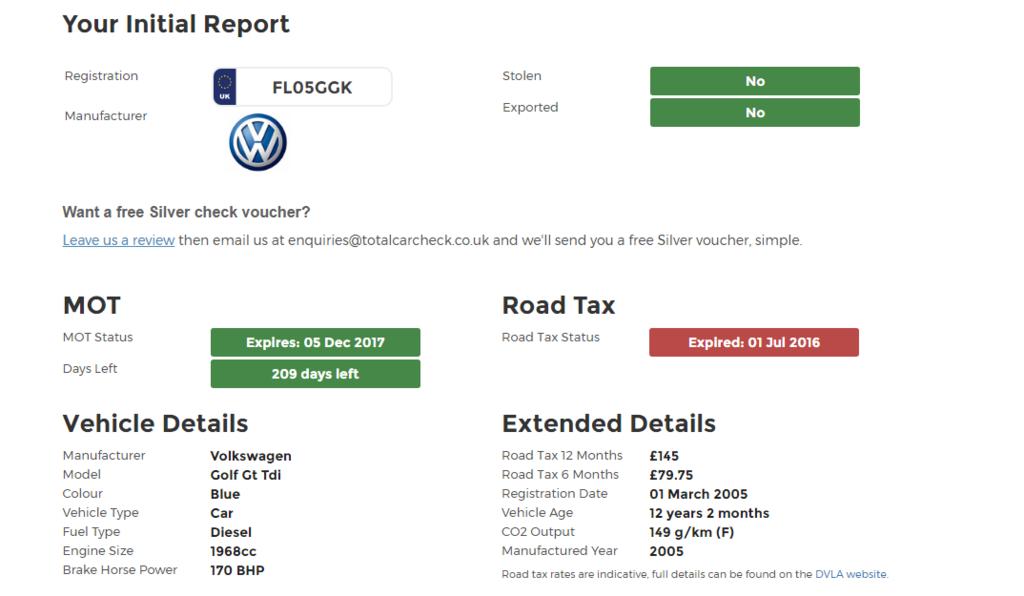This screenshot has width=1024, height=596.
Task: Select the '1968cc' engine size value
Action: tap(233, 551)
